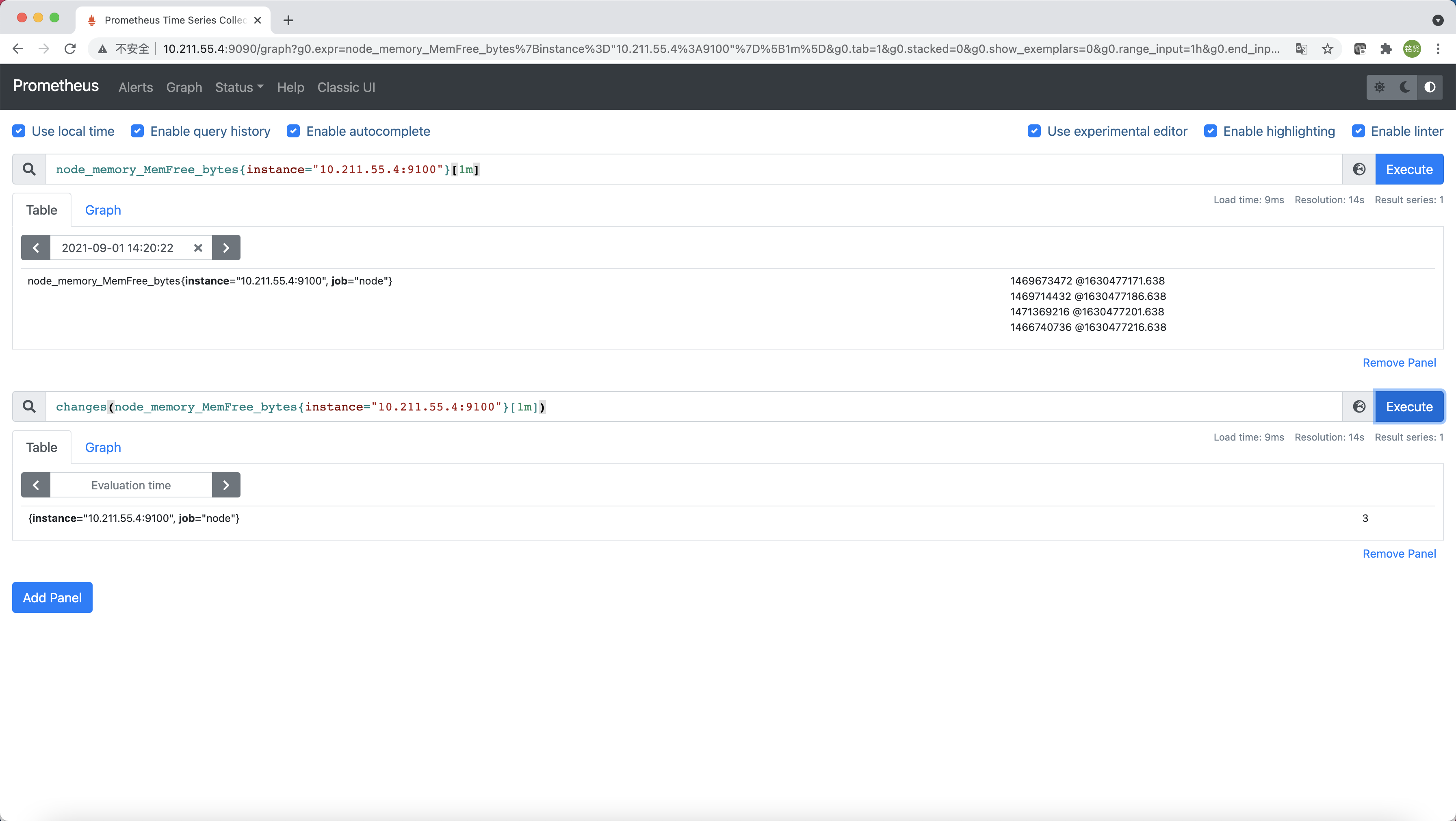Open the browser extensions puzzle icon
Image resolution: width=1456 pixels, height=821 pixels.
point(1385,49)
